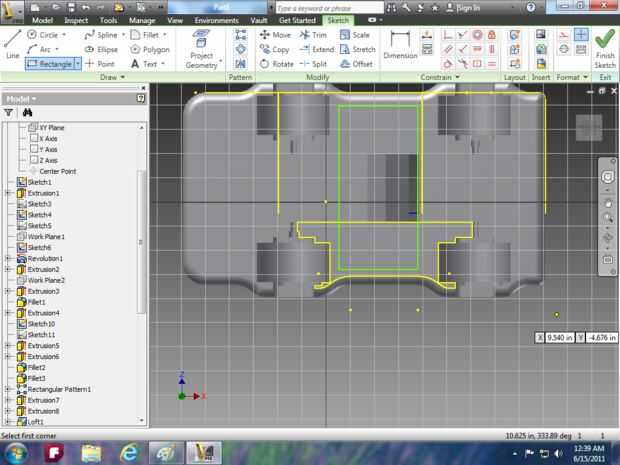
Task: Choose the Ellipse tool
Action: click(x=102, y=49)
